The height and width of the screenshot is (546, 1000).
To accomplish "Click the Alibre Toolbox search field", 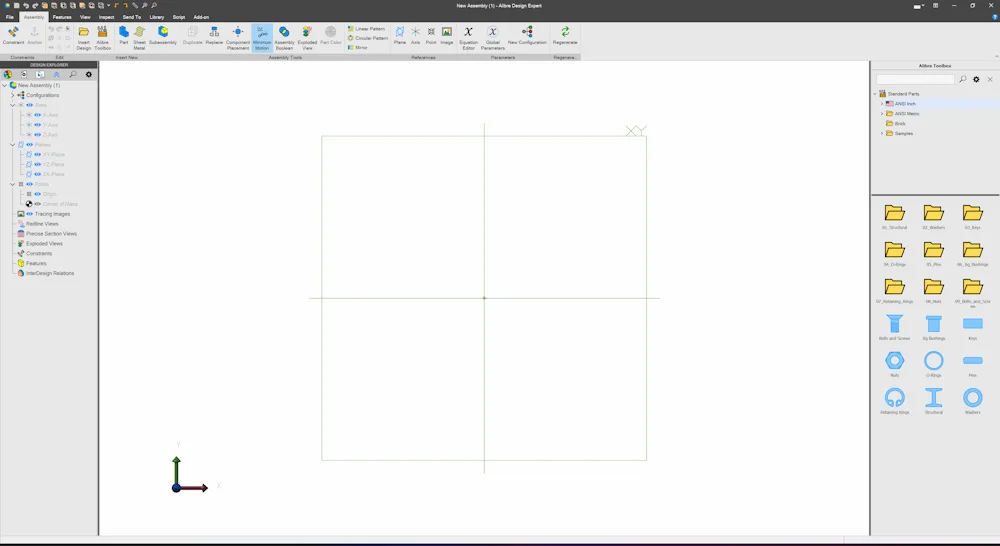I will [x=915, y=79].
